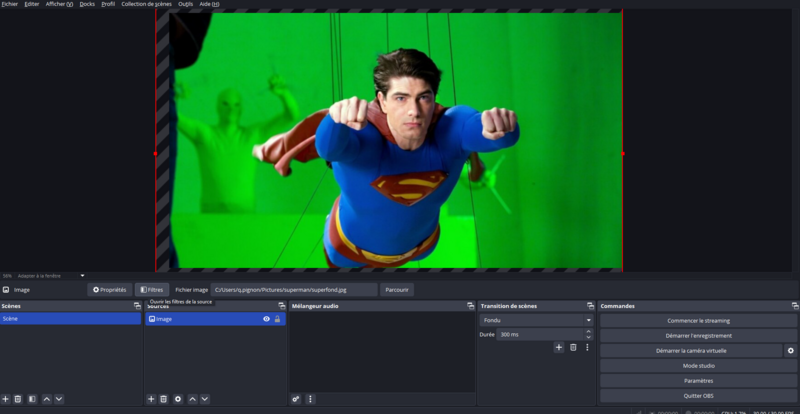
Task: Open the Fichier menu
Action: coord(10,4)
